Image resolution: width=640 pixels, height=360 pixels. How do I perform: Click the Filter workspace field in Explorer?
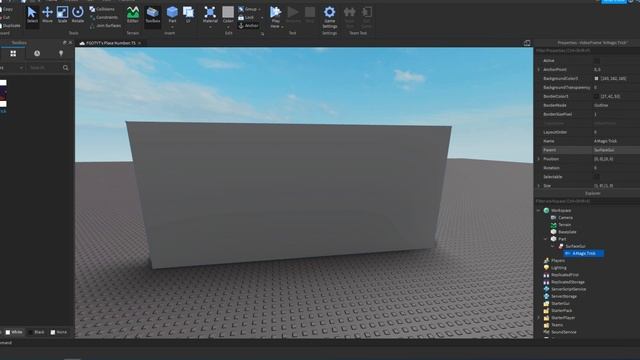click(587, 201)
